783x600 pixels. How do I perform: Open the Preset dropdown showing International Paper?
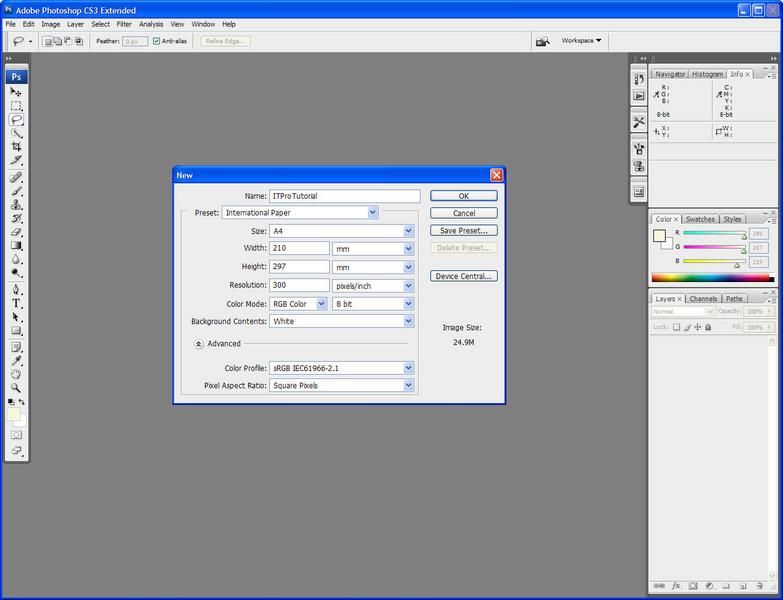point(300,213)
